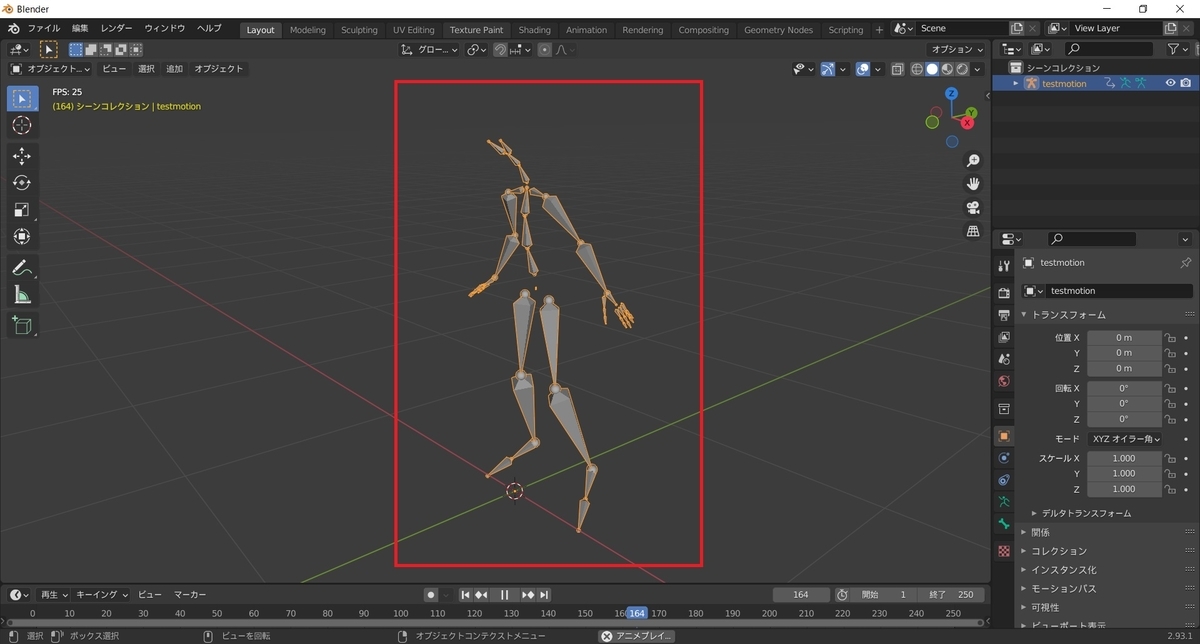Switch to wireframe viewport shading
The height and width of the screenshot is (644, 1200).
point(917,69)
